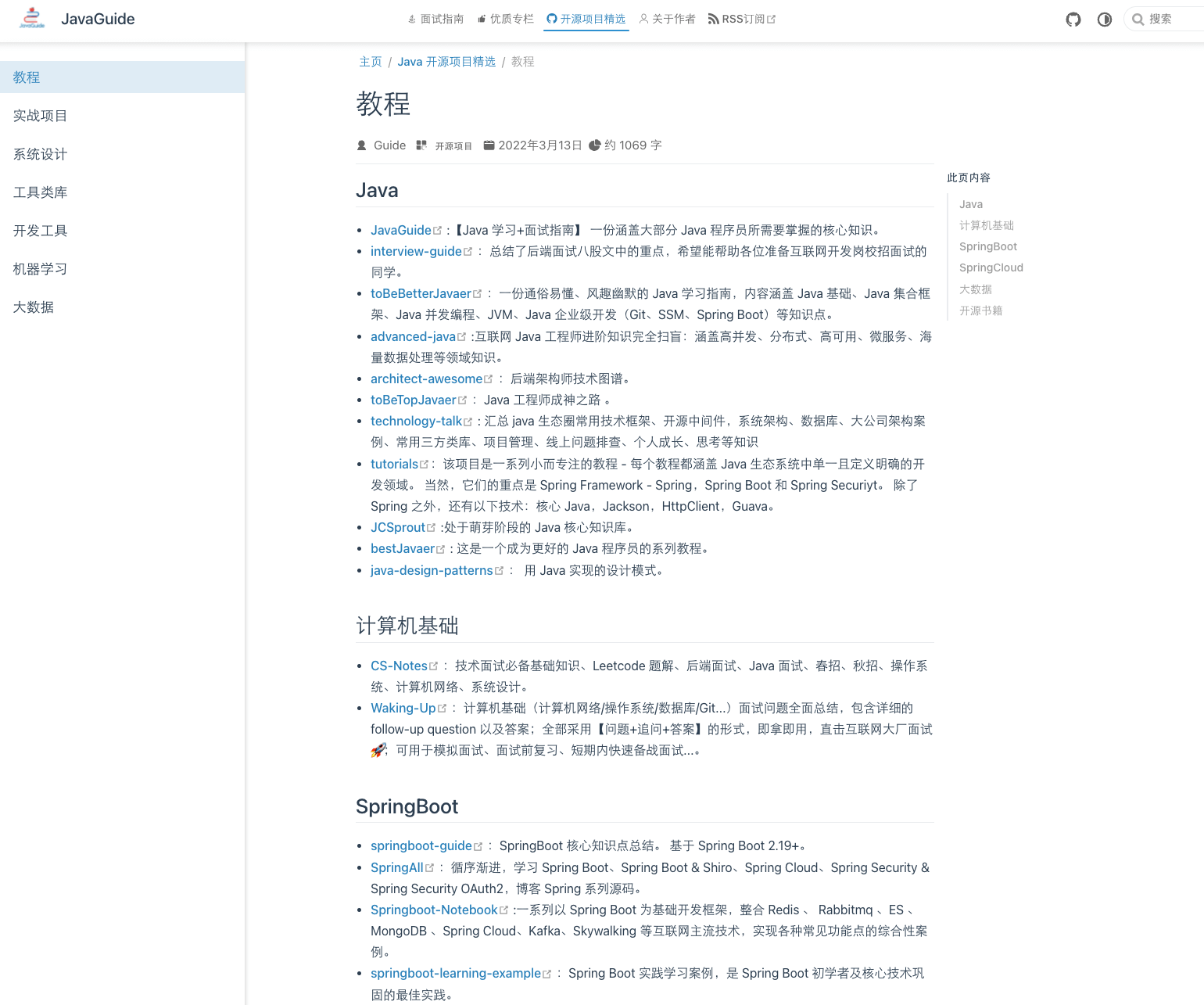Screen dimensions: 1204x1005
Task: Open 机器学习 in the sidebar
Action: [122, 269]
